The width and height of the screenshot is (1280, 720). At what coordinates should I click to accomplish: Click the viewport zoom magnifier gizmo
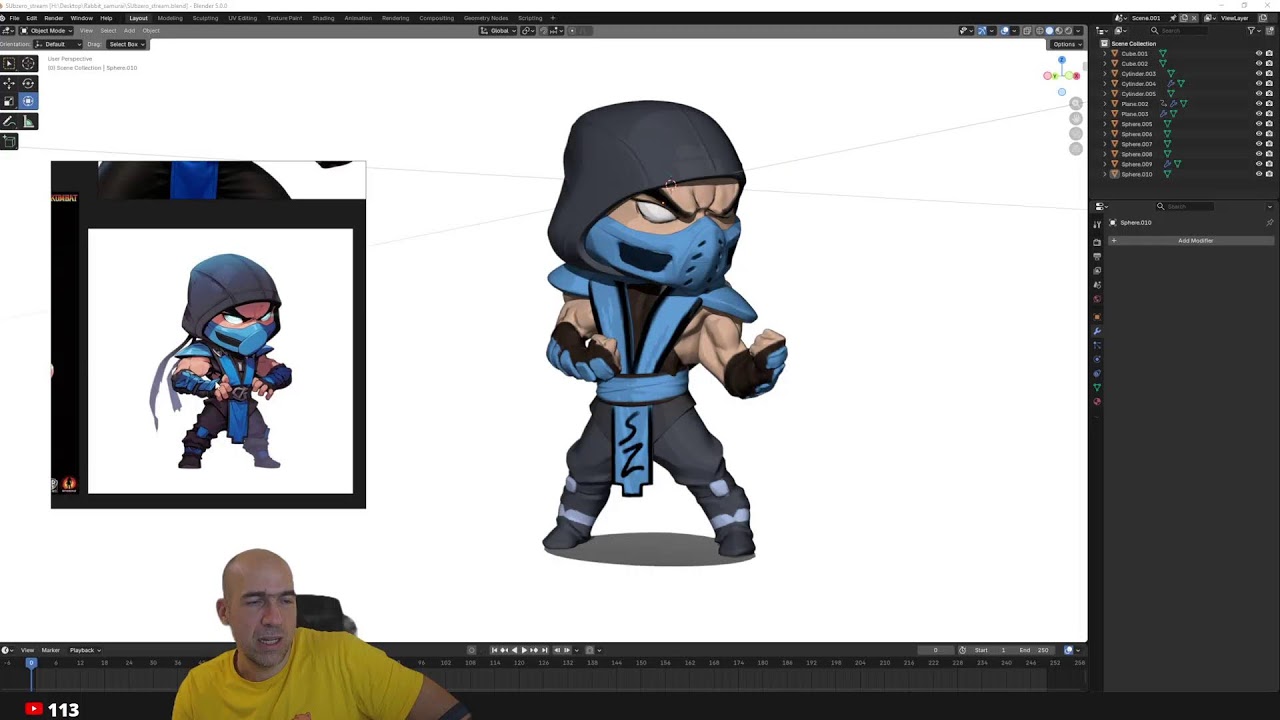tap(1075, 103)
